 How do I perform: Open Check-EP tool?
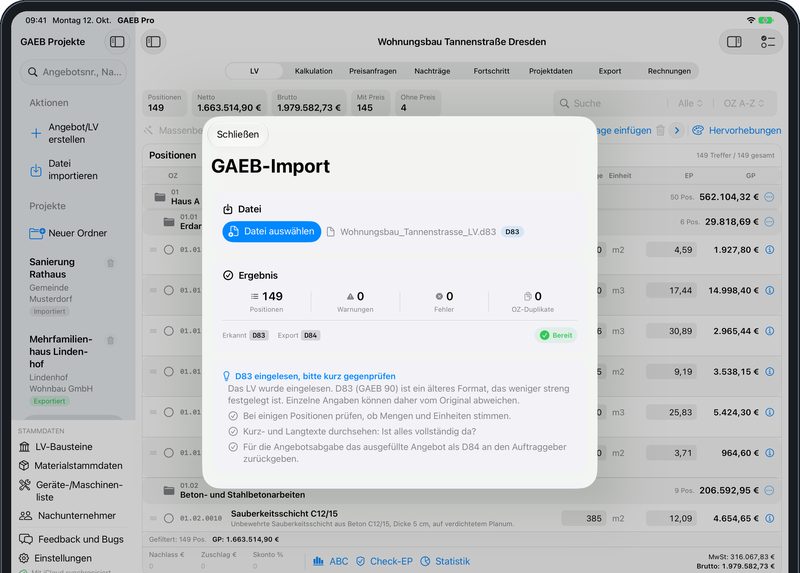click(384, 561)
